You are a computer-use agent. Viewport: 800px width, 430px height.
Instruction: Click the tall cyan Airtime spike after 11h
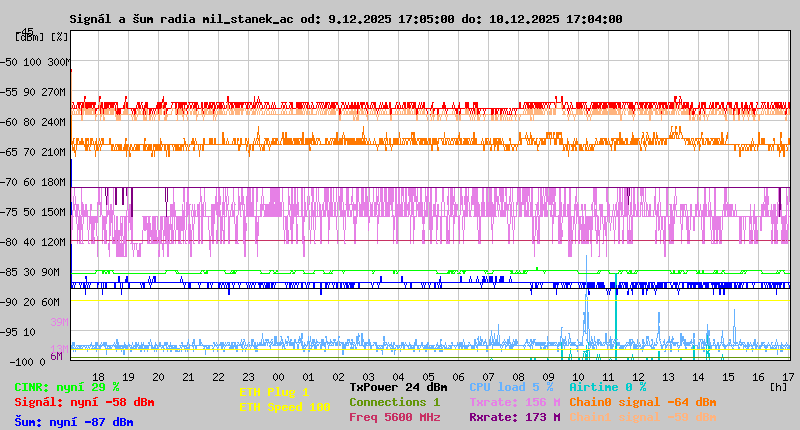point(616,316)
